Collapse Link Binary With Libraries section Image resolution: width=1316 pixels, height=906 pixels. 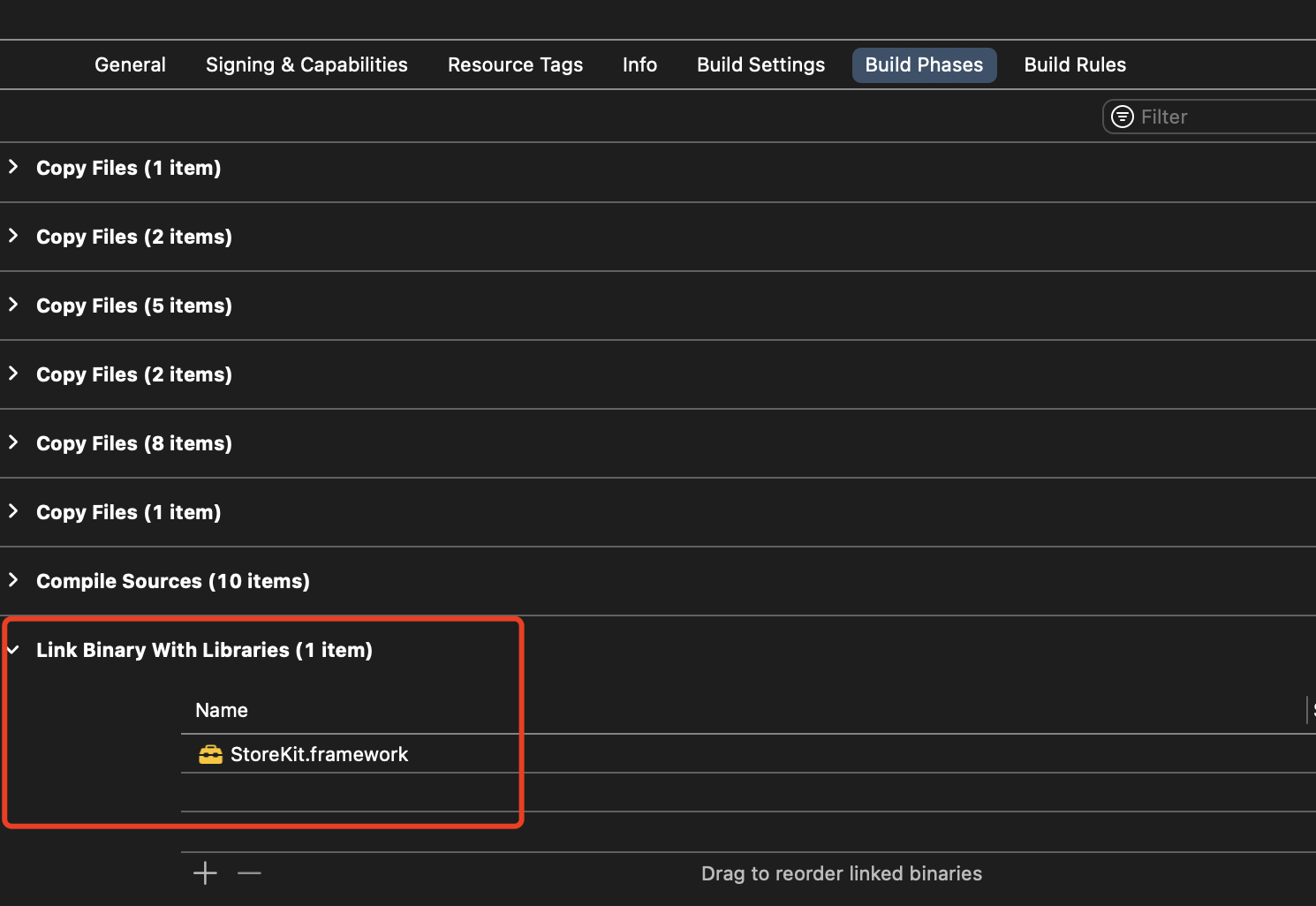click(13, 650)
